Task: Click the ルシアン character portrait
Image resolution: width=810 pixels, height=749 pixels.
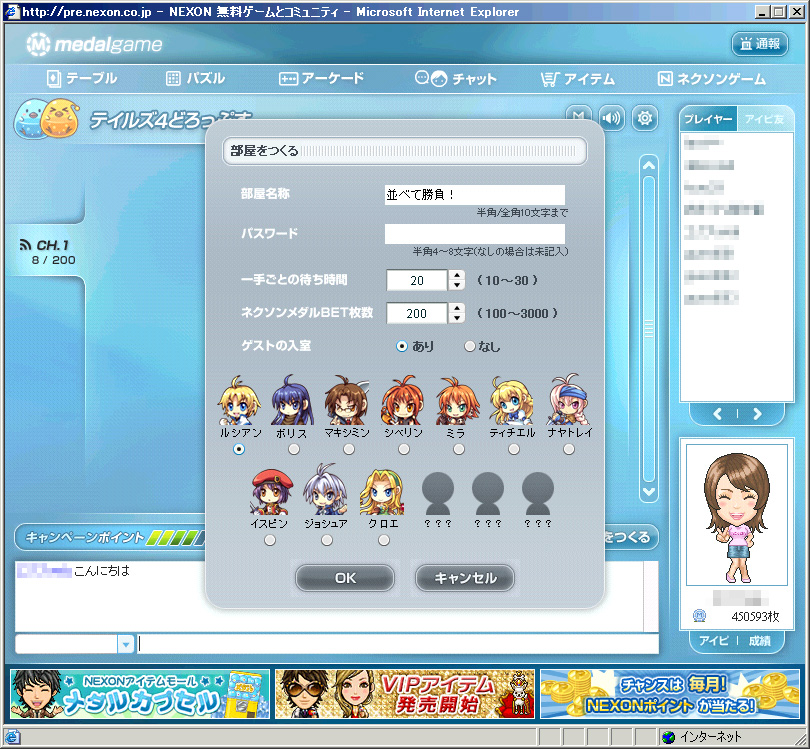Action: (x=239, y=400)
